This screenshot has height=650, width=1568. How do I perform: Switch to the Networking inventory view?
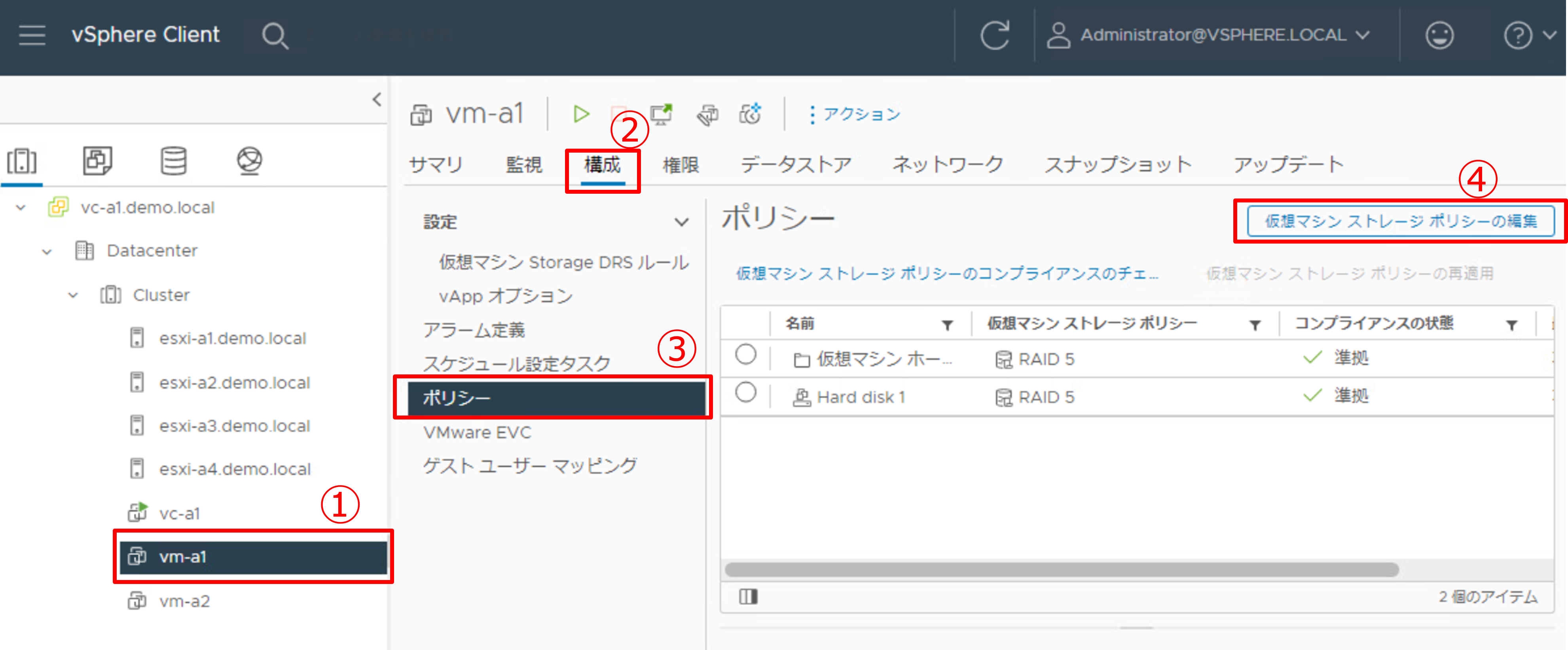click(x=250, y=161)
